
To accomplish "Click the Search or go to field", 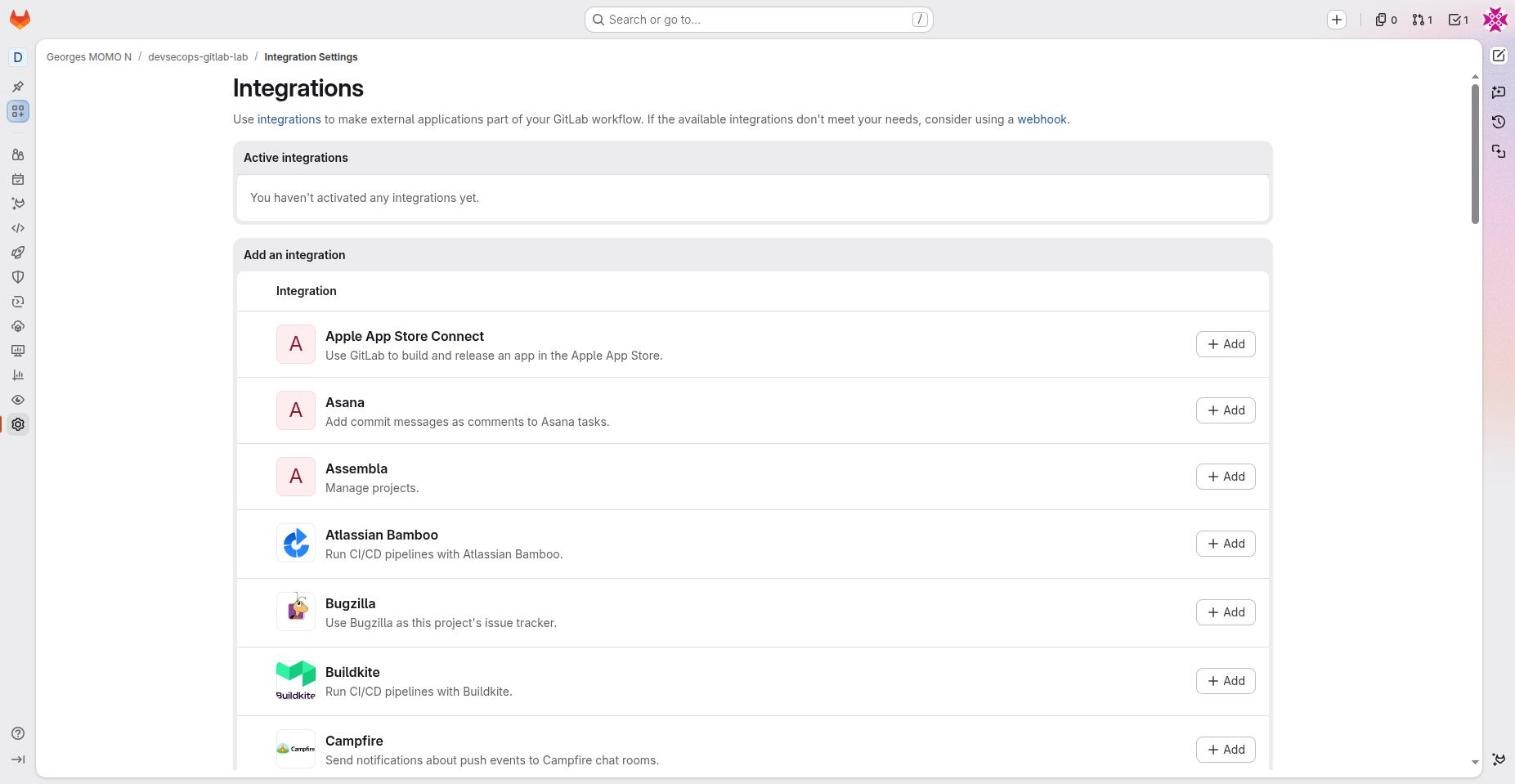I will tap(759, 19).
